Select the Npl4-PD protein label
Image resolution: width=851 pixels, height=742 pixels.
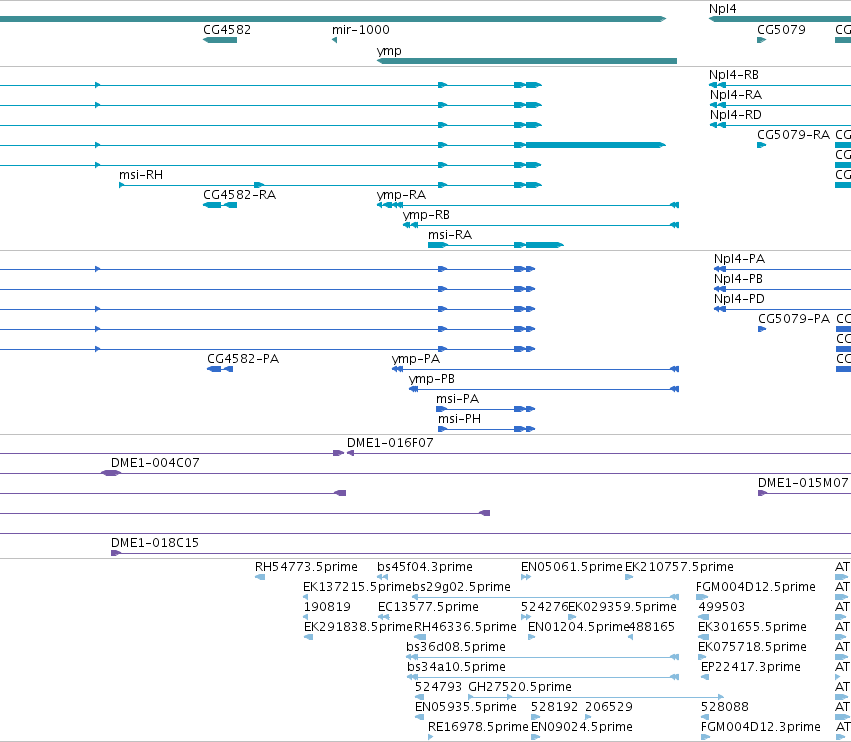pos(739,299)
